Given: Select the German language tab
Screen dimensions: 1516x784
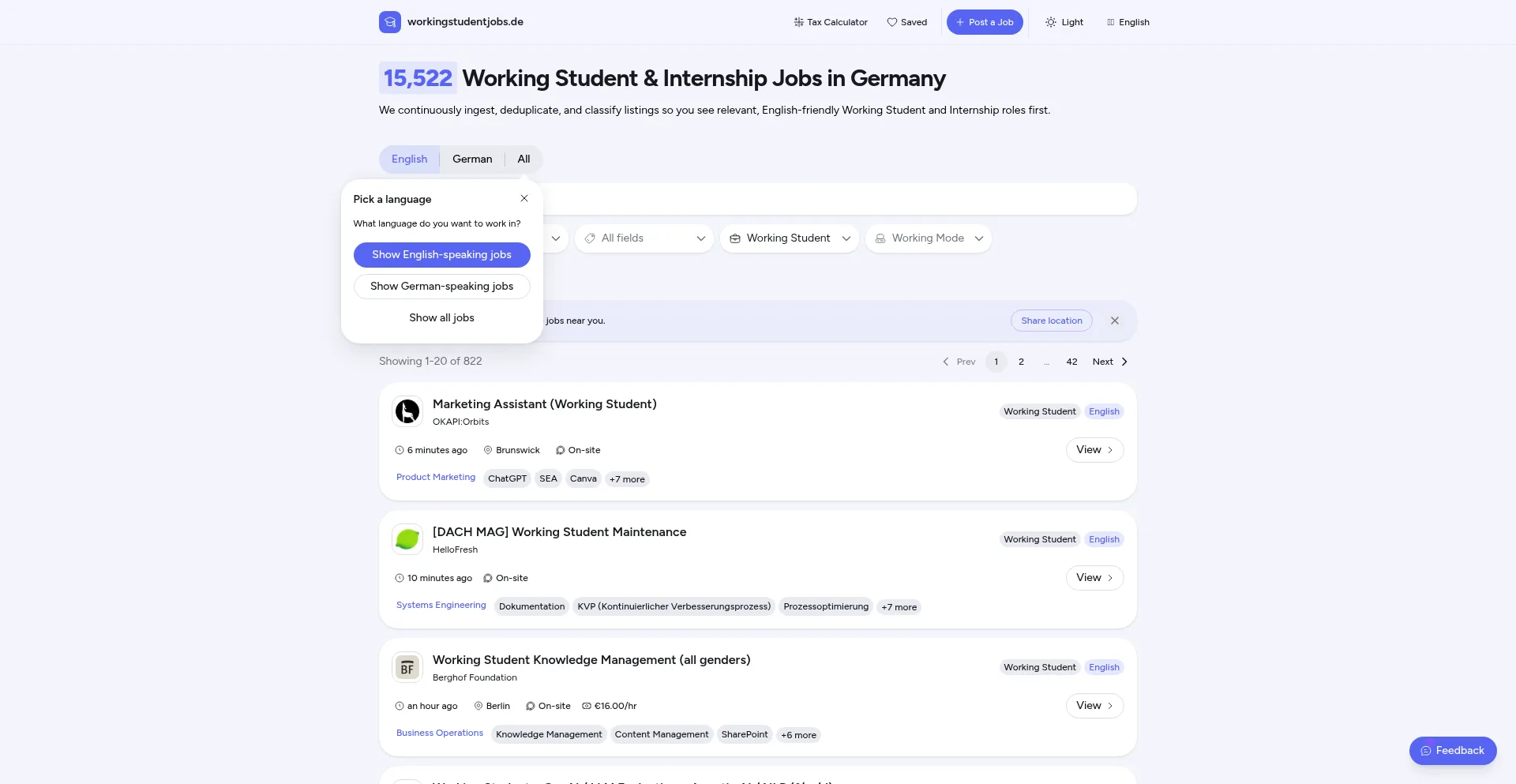Looking at the screenshot, I should (x=472, y=159).
